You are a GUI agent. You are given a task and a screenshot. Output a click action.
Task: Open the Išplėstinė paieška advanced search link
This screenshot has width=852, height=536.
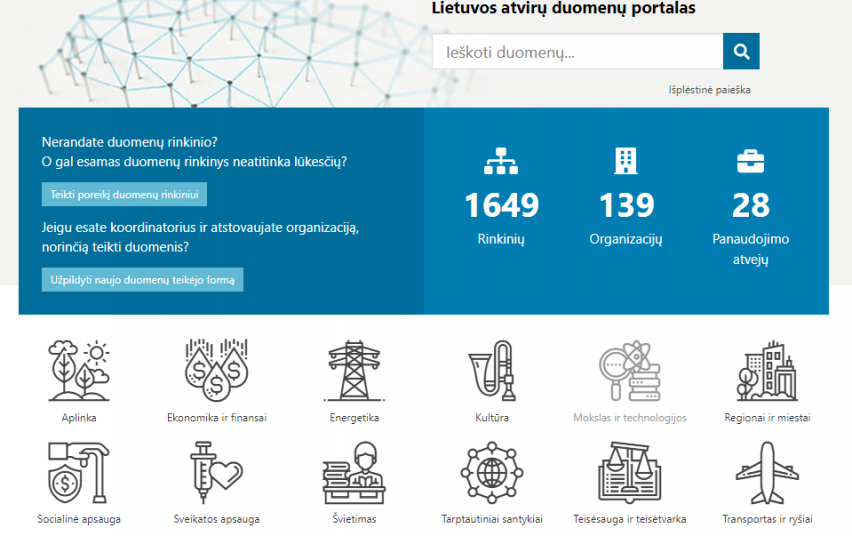[709, 90]
